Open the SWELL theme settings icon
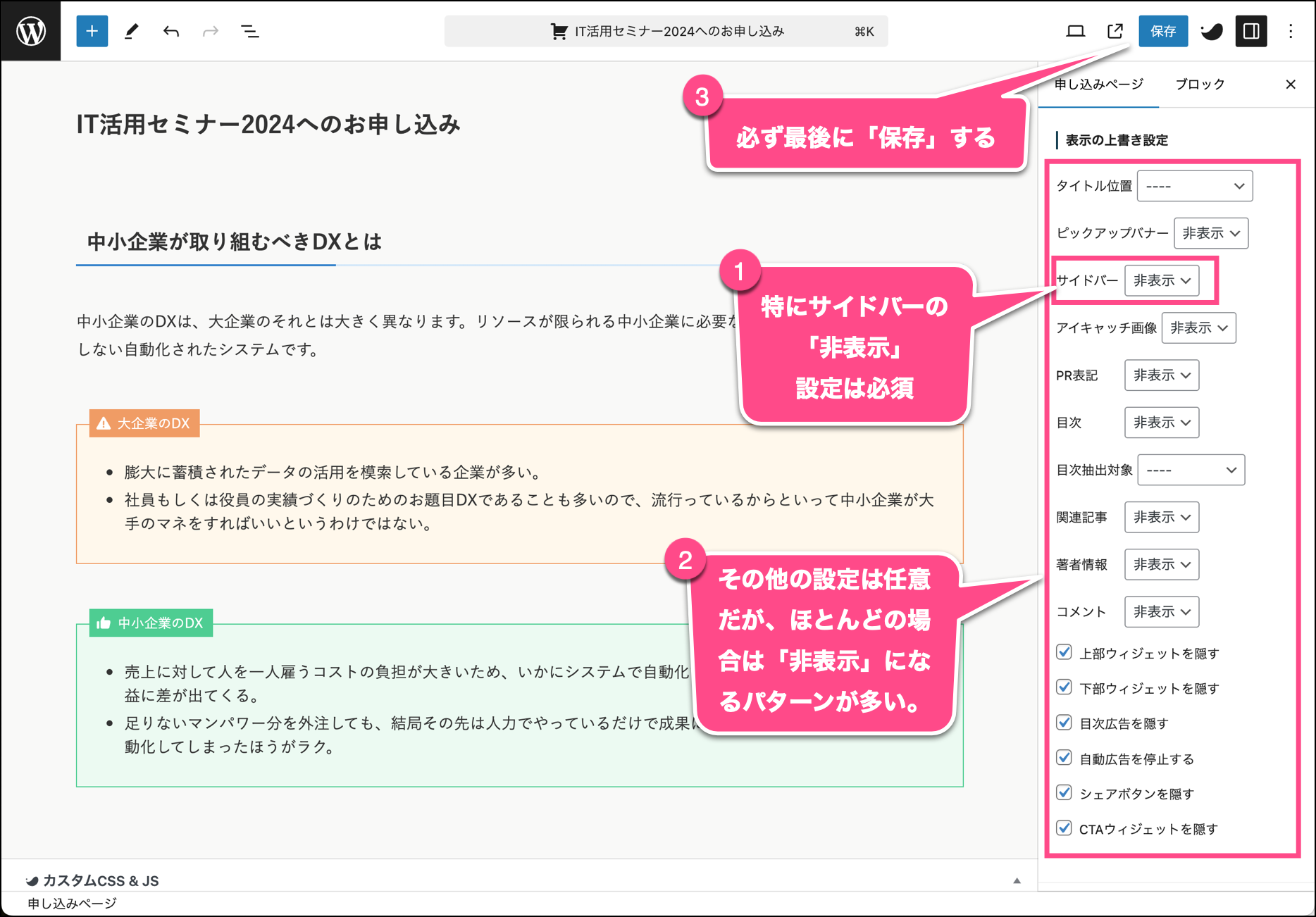The width and height of the screenshot is (1316, 917). pos(1212,31)
